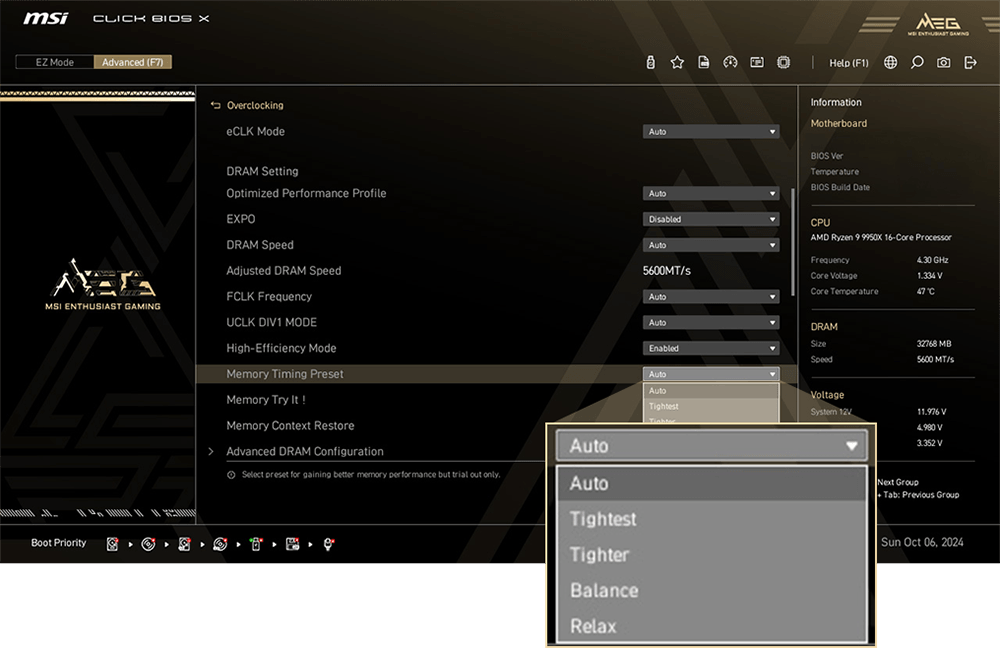Image resolution: width=1000 pixels, height=648 pixels.
Task: Click the Motherboard information link
Action: (839, 123)
